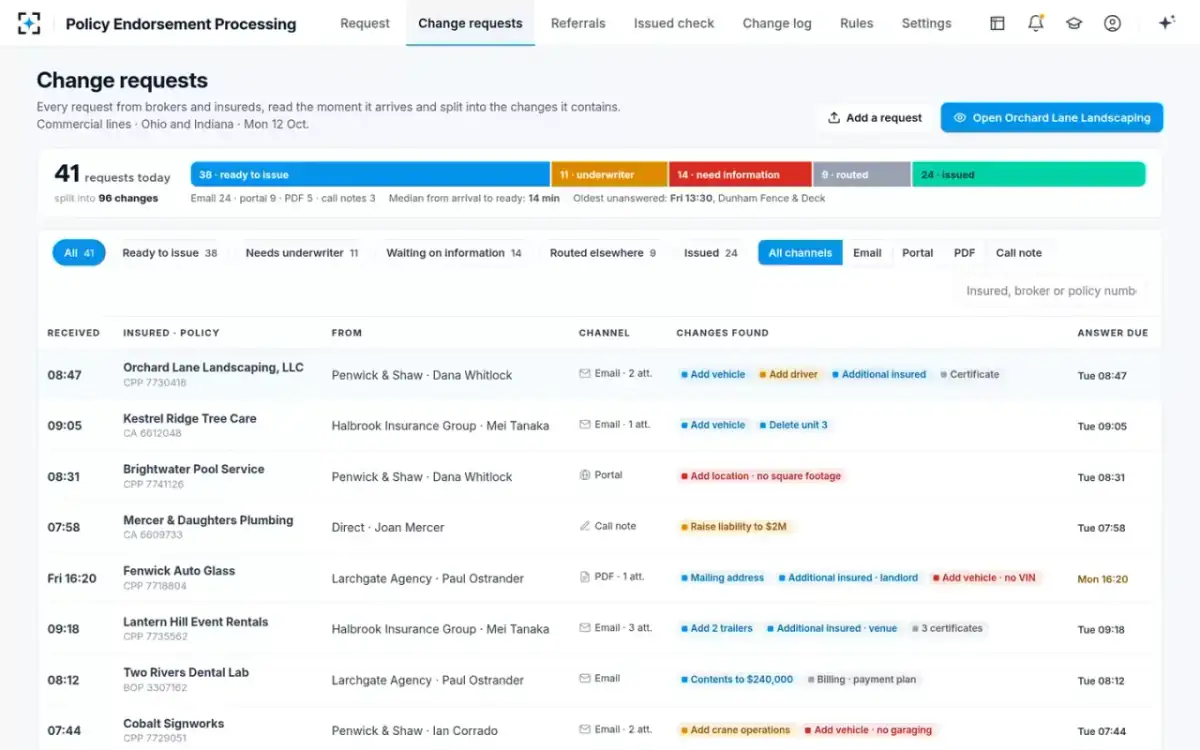The width and height of the screenshot is (1200, 750).
Task: Click the orange underwriter segment of the status bar
Action: [609, 174]
